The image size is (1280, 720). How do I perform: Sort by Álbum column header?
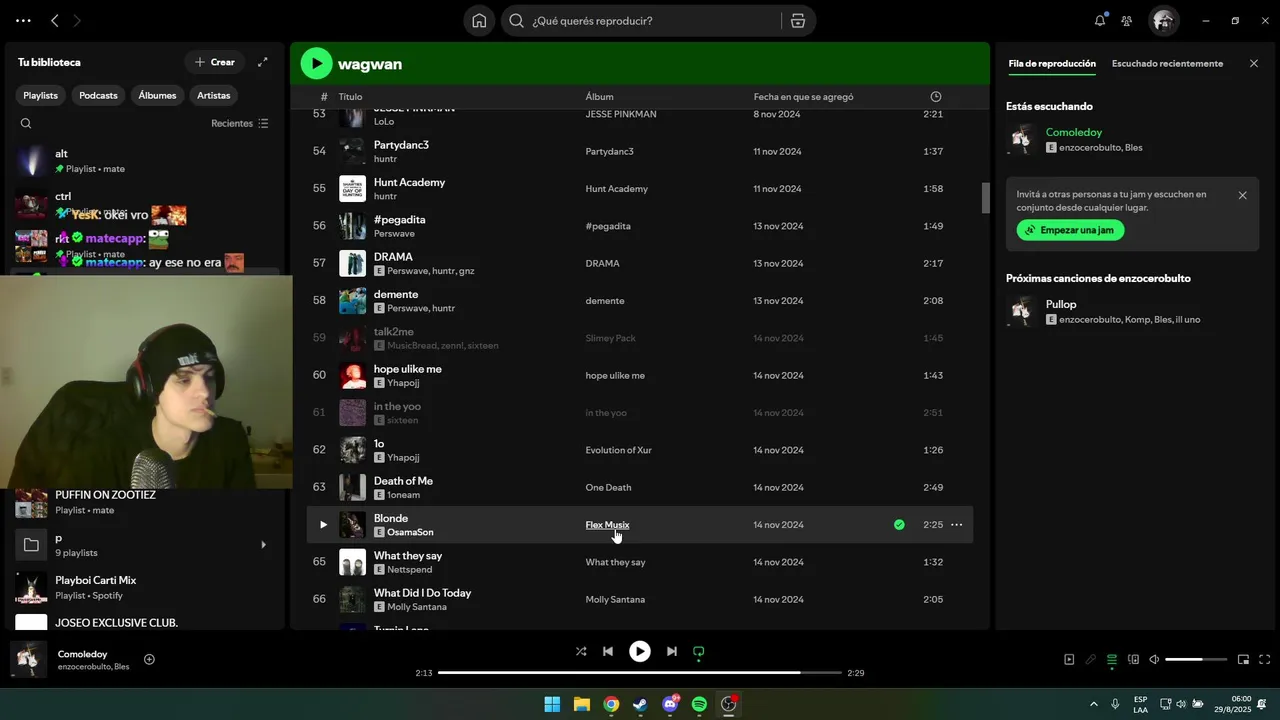pyautogui.click(x=599, y=97)
